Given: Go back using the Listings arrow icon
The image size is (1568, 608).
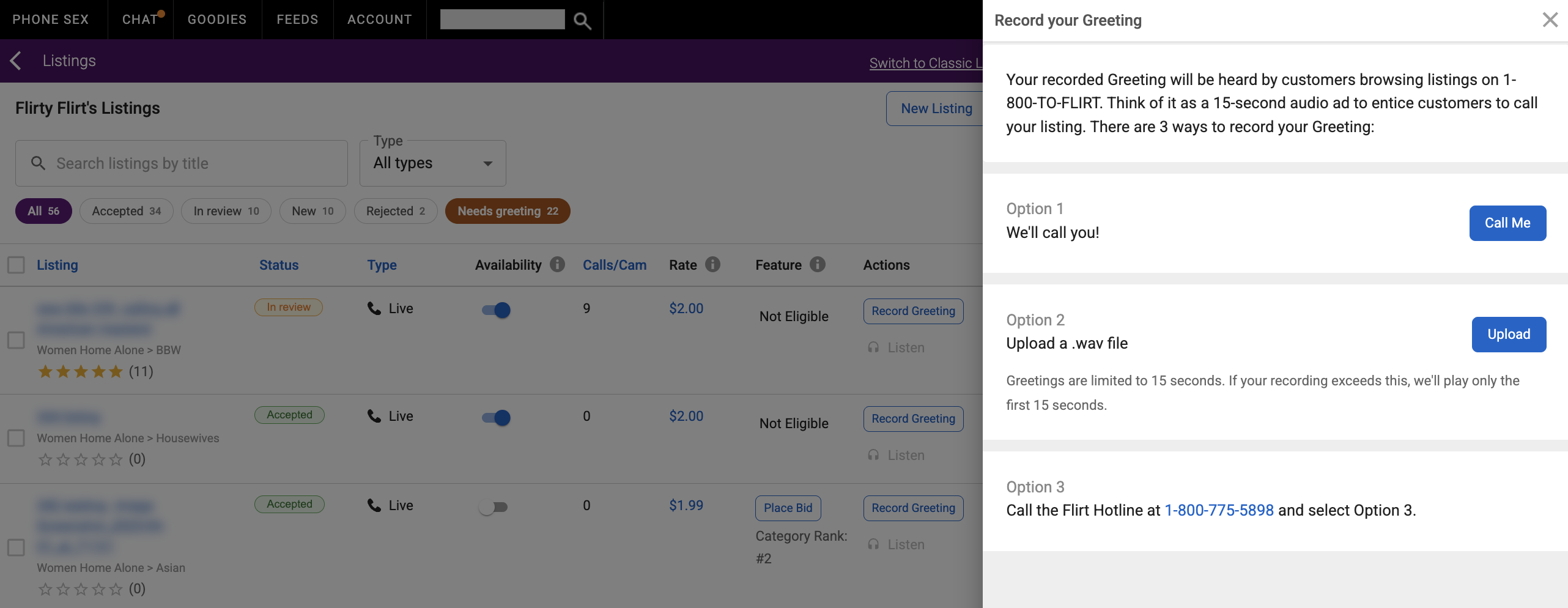Looking at the screenshot, I should pos(17,61).
